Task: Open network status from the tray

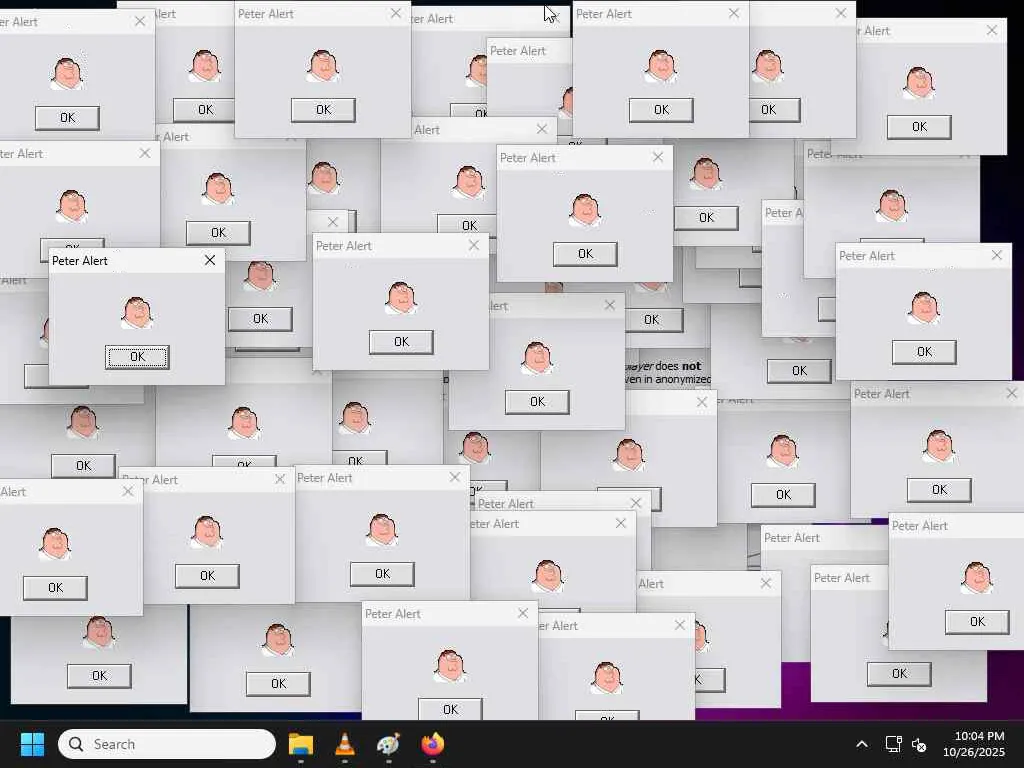Action: (893, 744)
